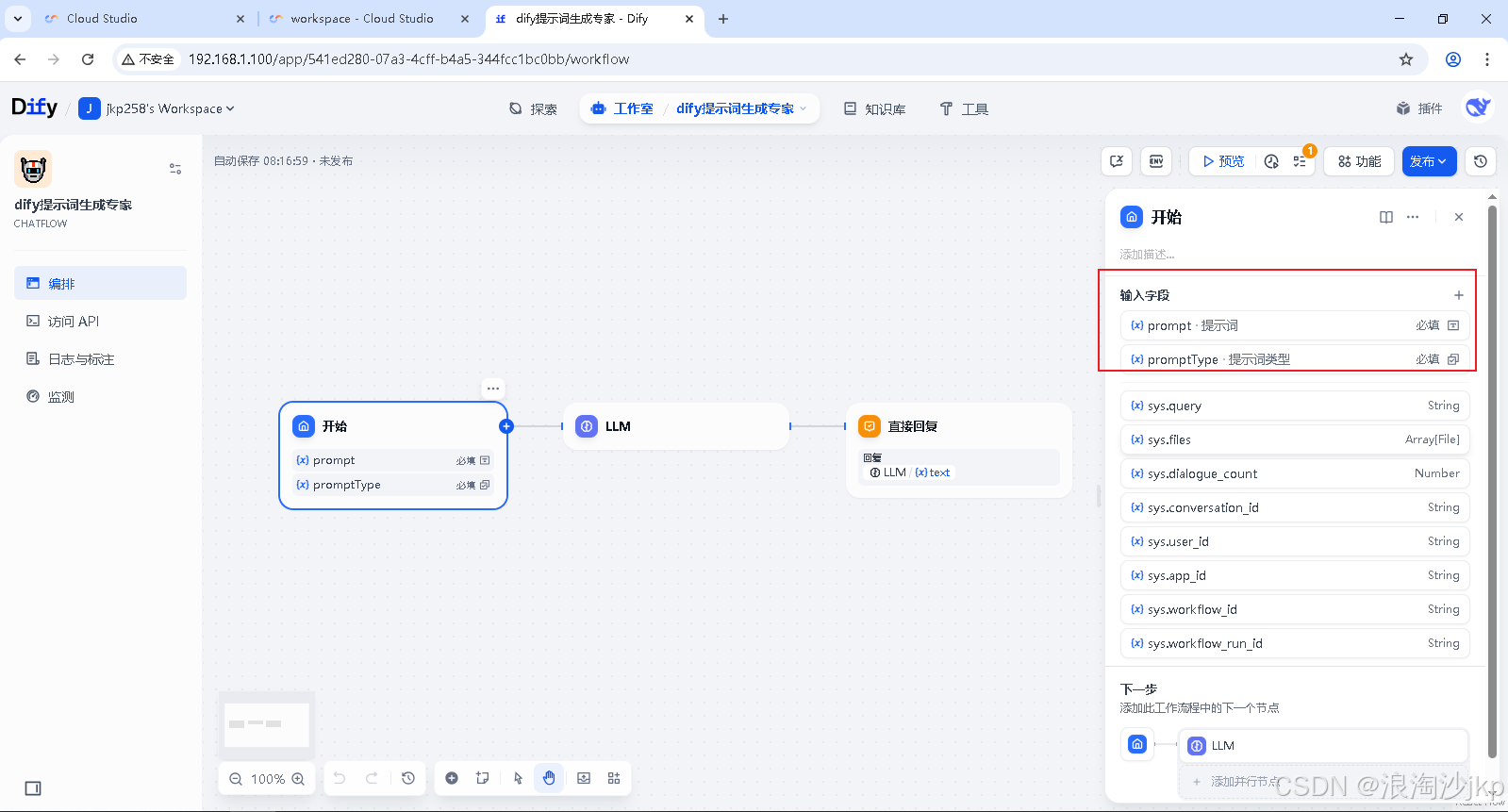Add a new node with the plus tool
This screenshot has height=812, width=1508.
tap(452, 778)
